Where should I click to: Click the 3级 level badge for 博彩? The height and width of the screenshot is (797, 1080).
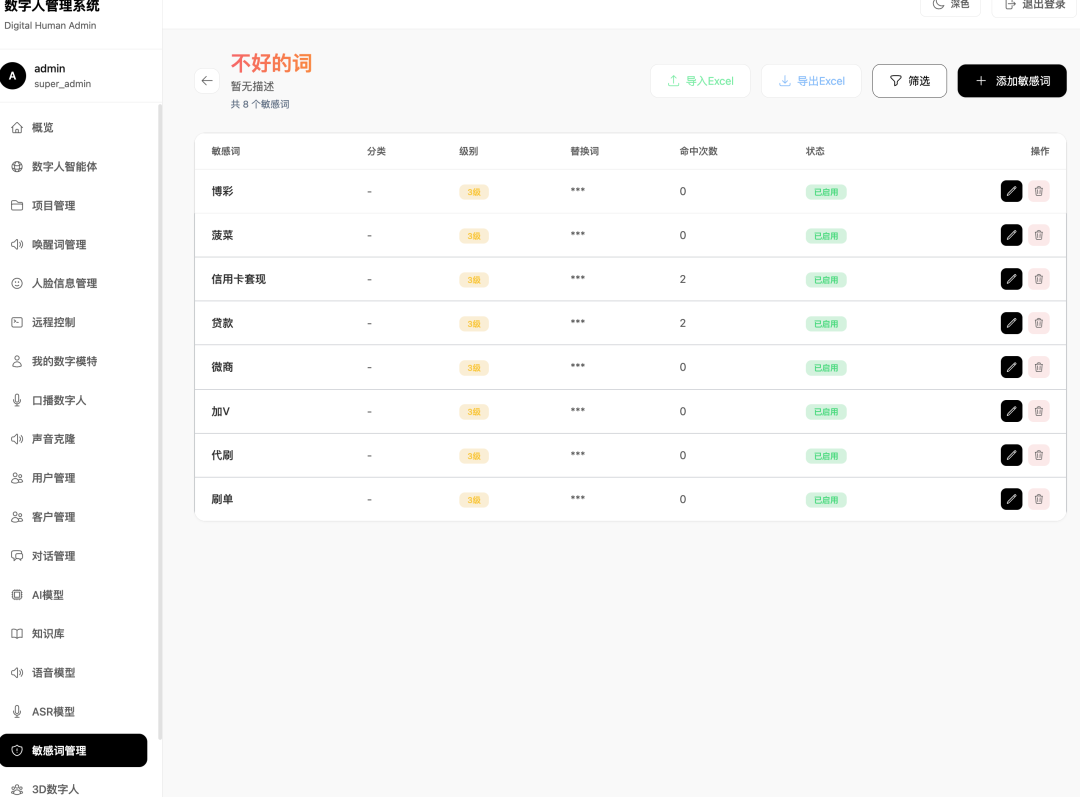(x=474, y=192)
